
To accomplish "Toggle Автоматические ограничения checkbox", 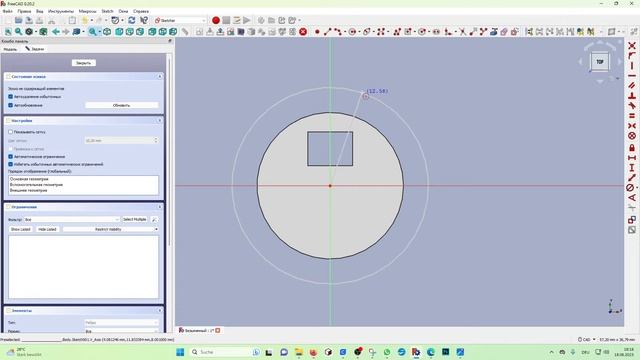I will [11, 156].
